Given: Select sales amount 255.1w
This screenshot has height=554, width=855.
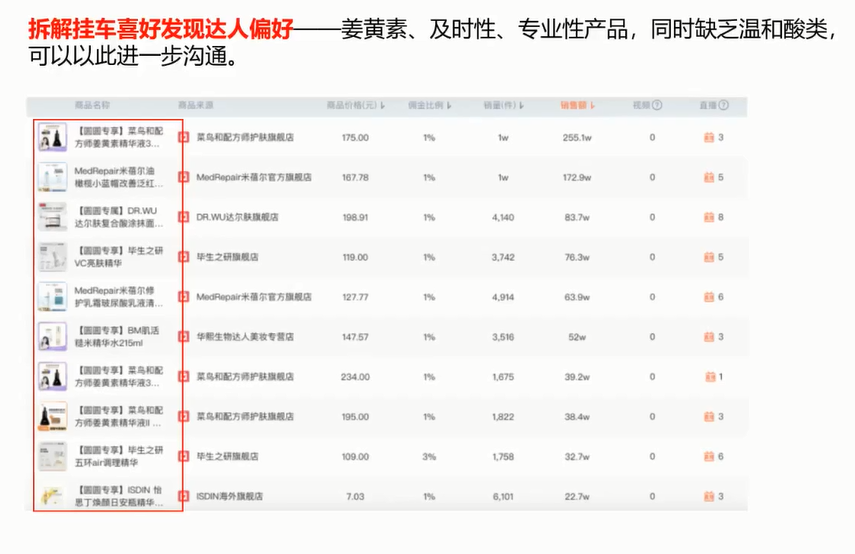Looking at the screenshot, I should (x=577, y=137).
